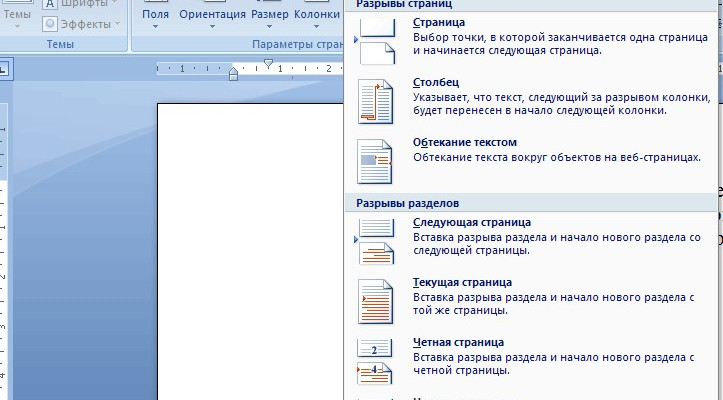Click the Четная страница section break icon
This screenshot has width=723, height=400.
pos(374,362)
